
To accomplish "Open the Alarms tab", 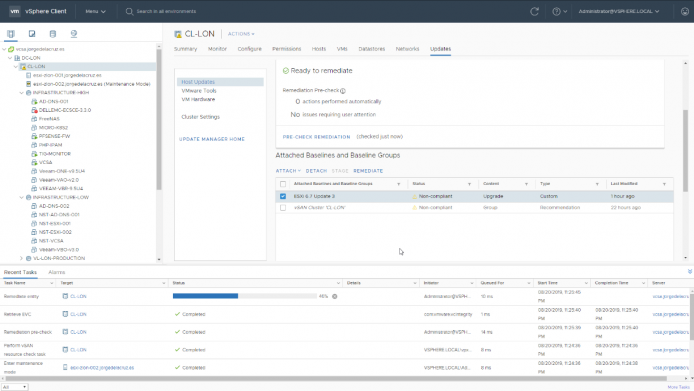I will pos(57,272).
